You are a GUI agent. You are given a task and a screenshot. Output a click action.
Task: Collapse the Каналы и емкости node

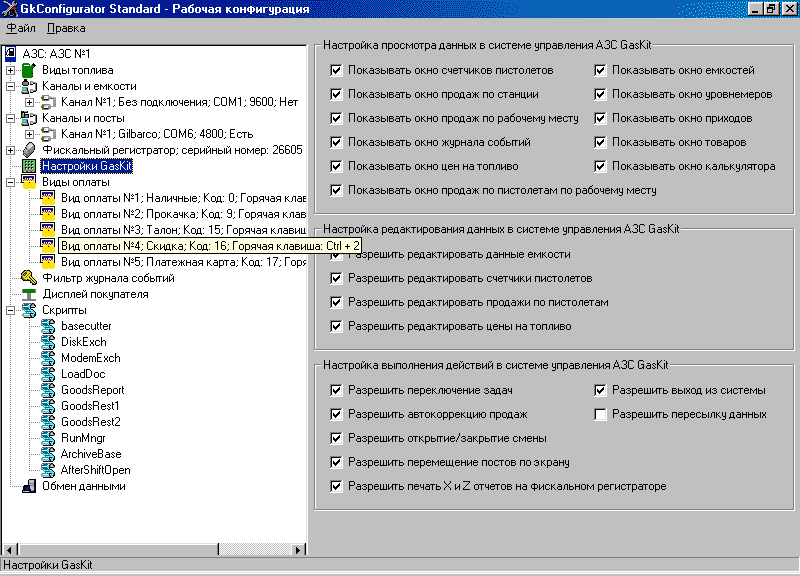(x=10, y=86)
